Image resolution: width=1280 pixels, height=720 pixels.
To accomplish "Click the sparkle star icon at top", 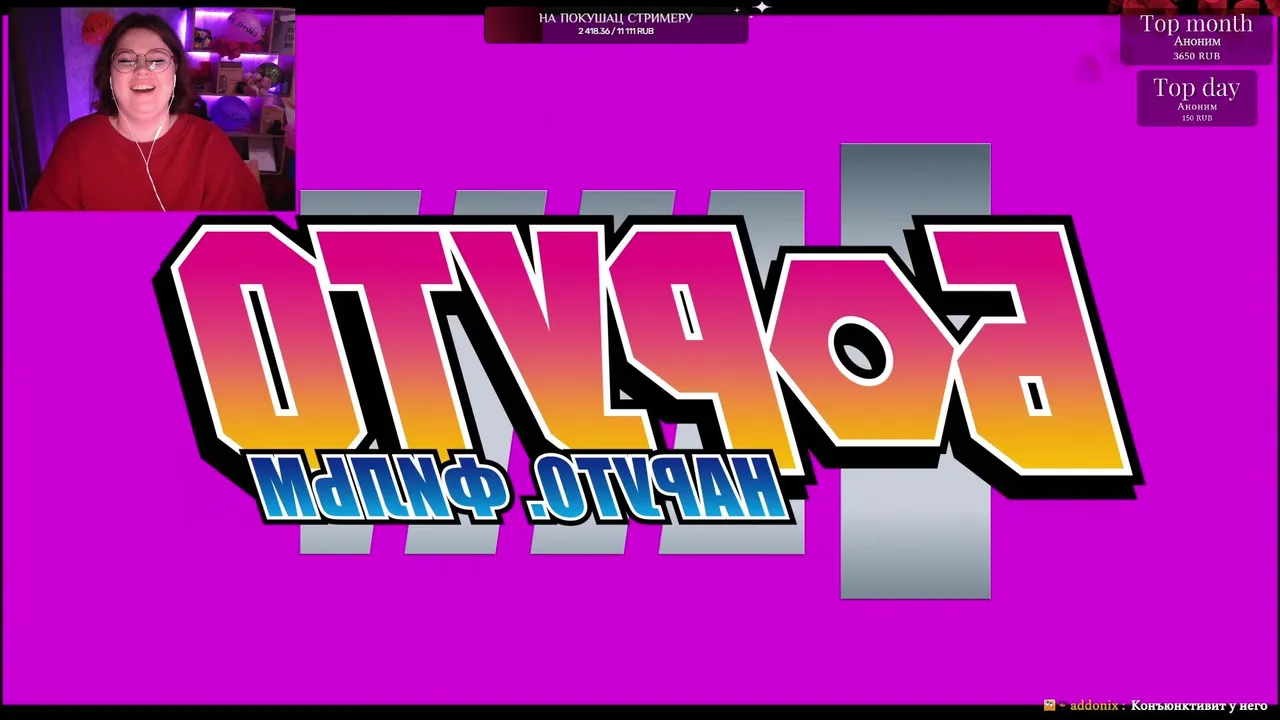I will point(762,7).
